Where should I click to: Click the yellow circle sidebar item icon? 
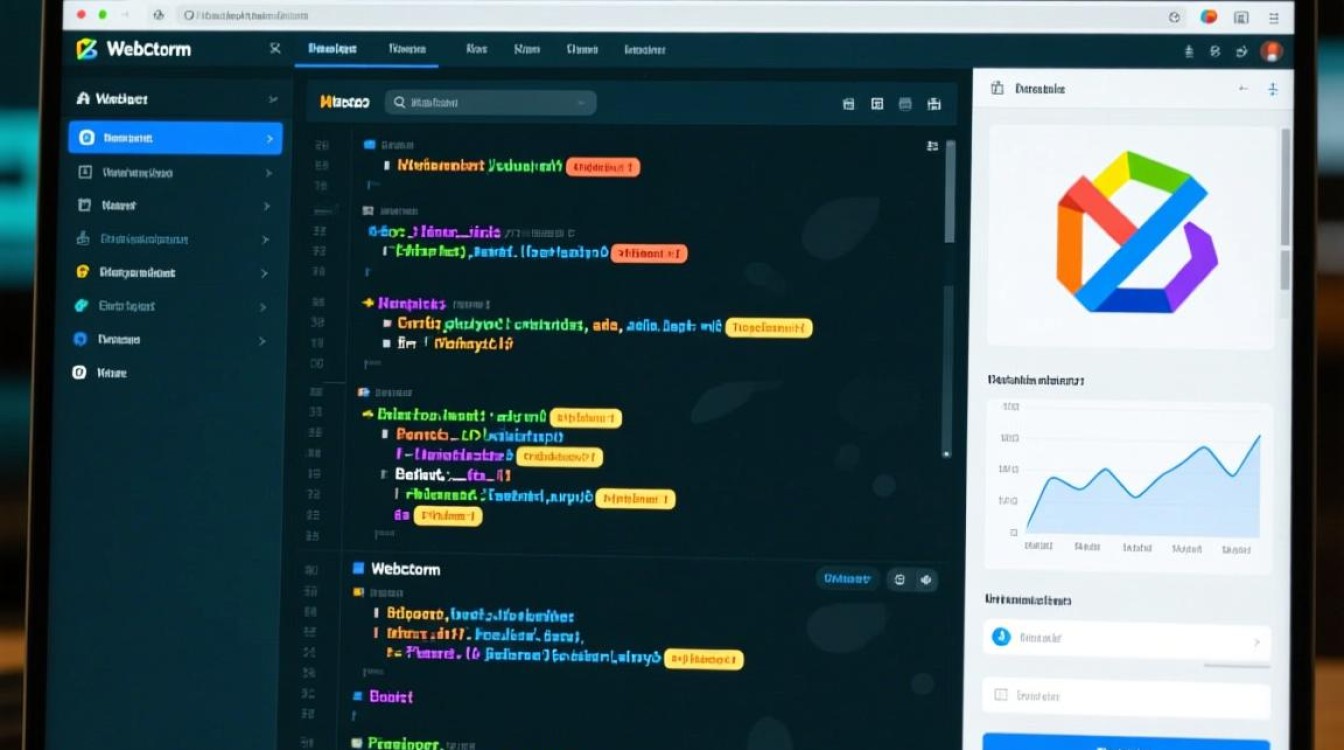(x=82, y=272)
